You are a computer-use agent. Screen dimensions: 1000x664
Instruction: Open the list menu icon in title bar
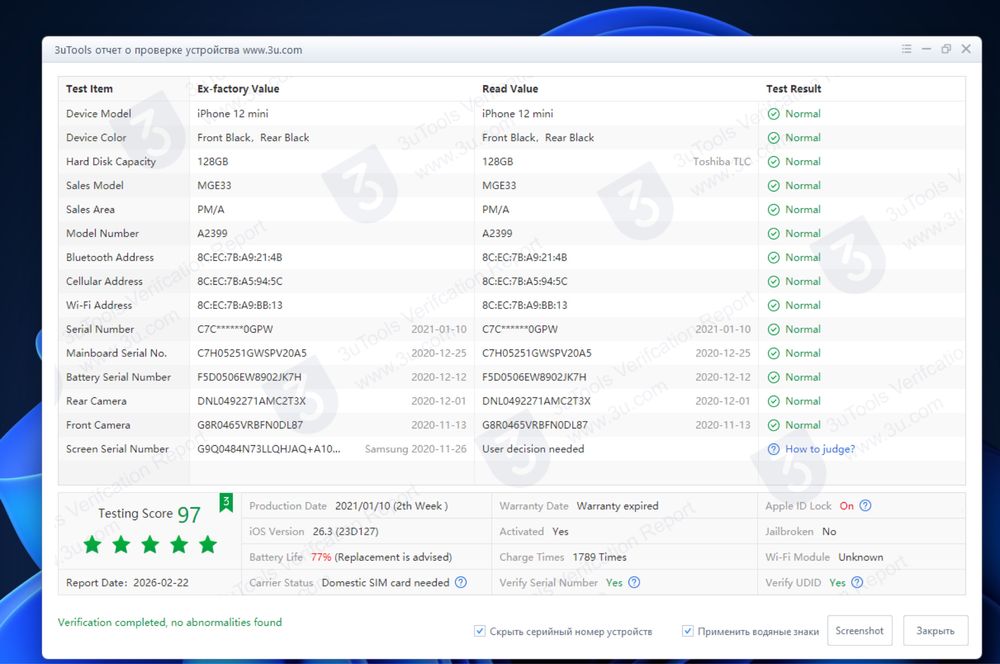pos(906,49)
